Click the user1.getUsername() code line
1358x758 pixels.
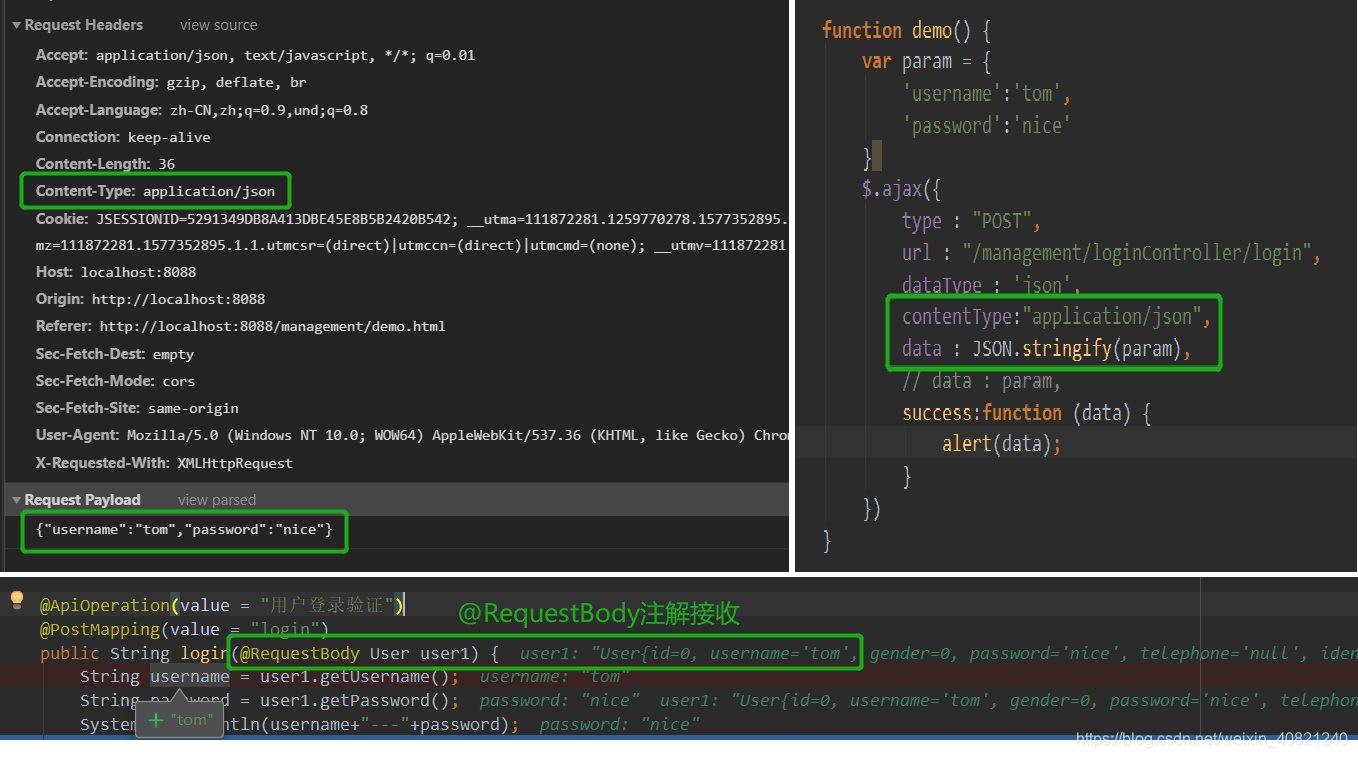270,677
